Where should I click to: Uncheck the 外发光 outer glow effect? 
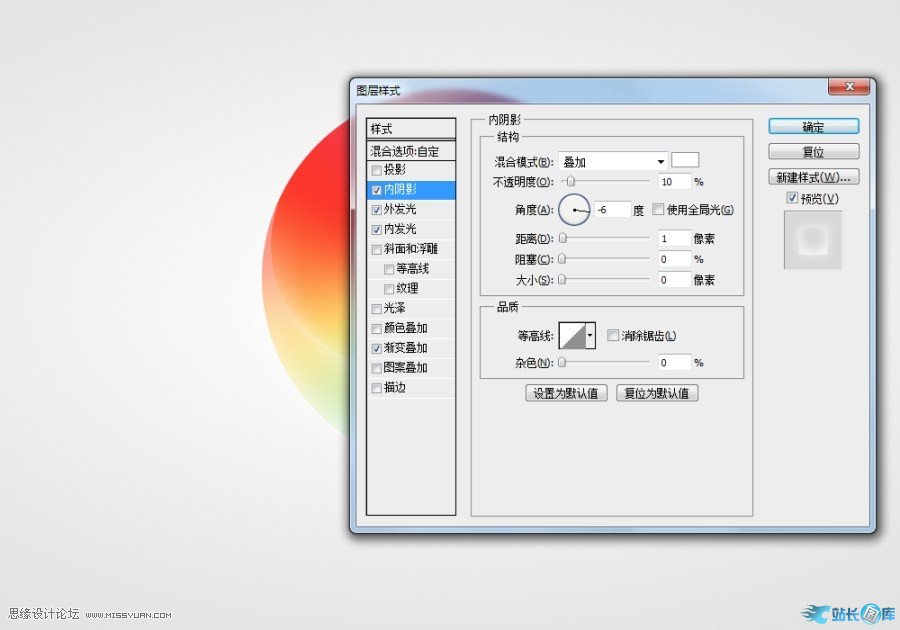click(x=376, y=210)
